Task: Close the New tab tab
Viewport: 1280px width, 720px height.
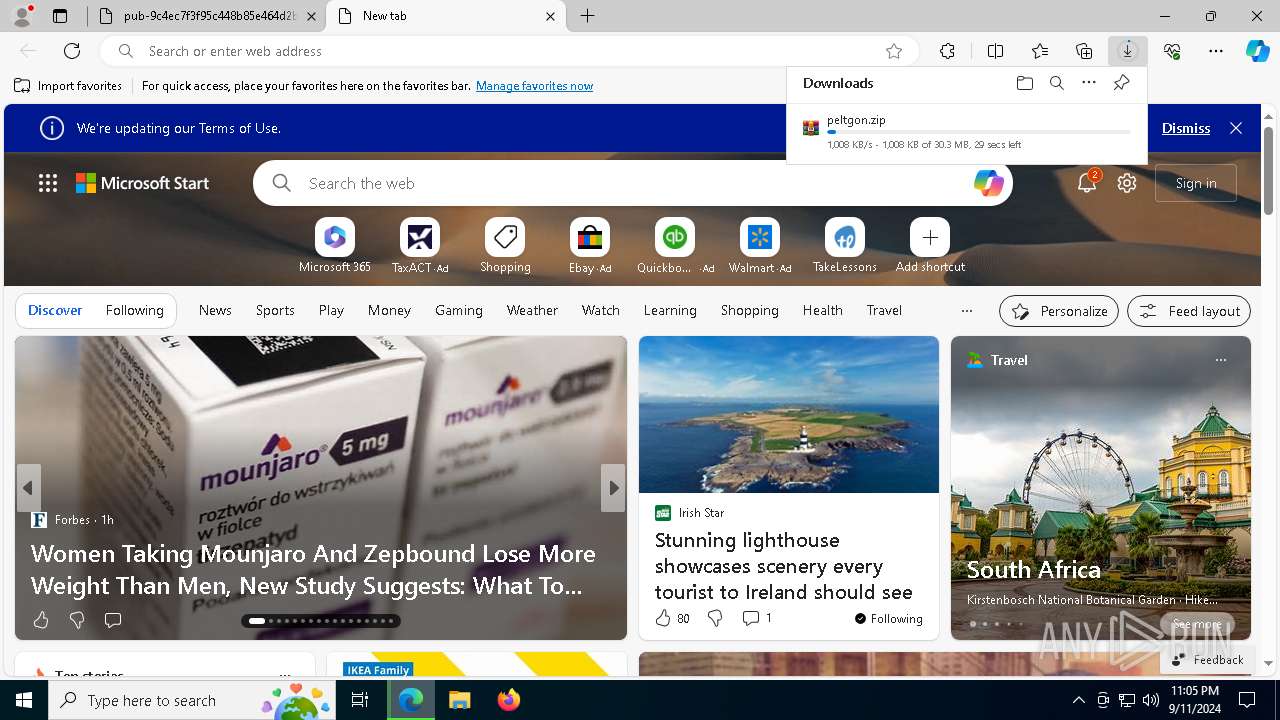Action: [x=550, y=16]
